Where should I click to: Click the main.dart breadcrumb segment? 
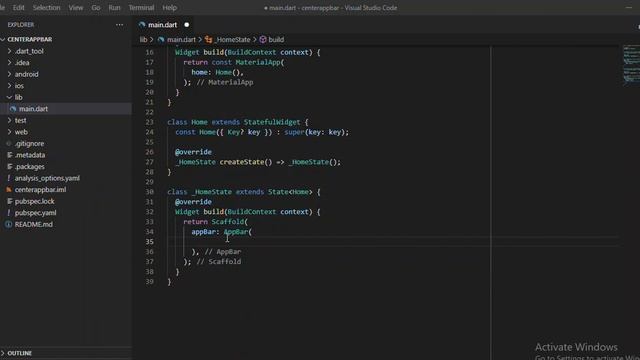pos(181,40)
